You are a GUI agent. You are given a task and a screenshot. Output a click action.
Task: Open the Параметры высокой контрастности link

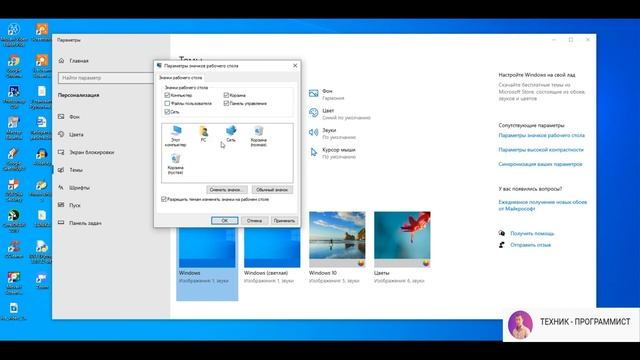[541, 150]
